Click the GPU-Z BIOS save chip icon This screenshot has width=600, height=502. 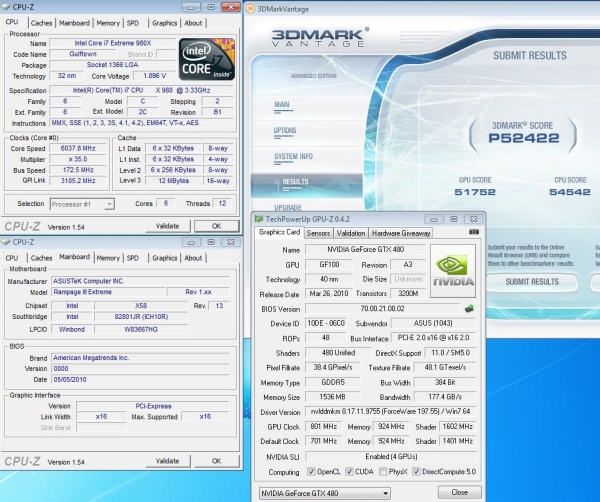(x=469, y=308)
